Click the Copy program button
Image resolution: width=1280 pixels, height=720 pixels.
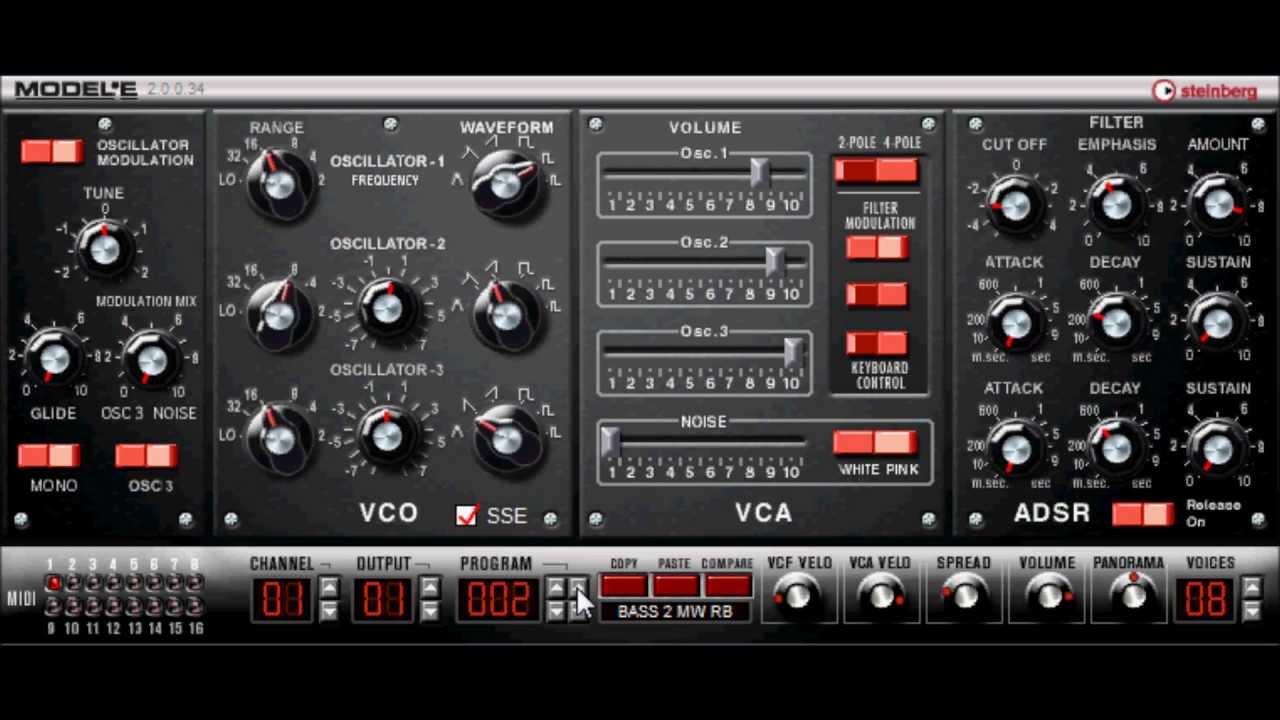(624, 586)
